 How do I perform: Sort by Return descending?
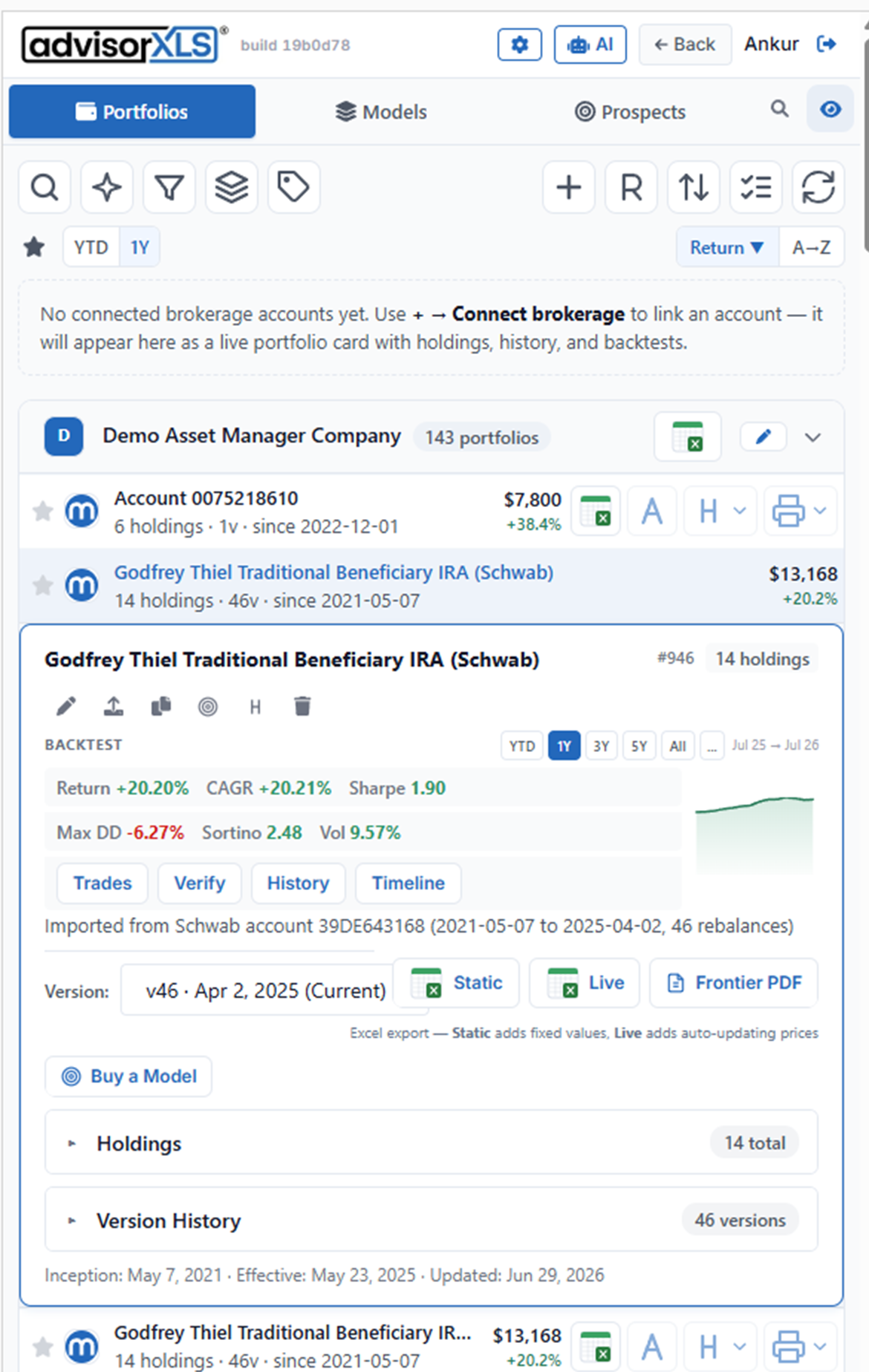coord(726,247)
